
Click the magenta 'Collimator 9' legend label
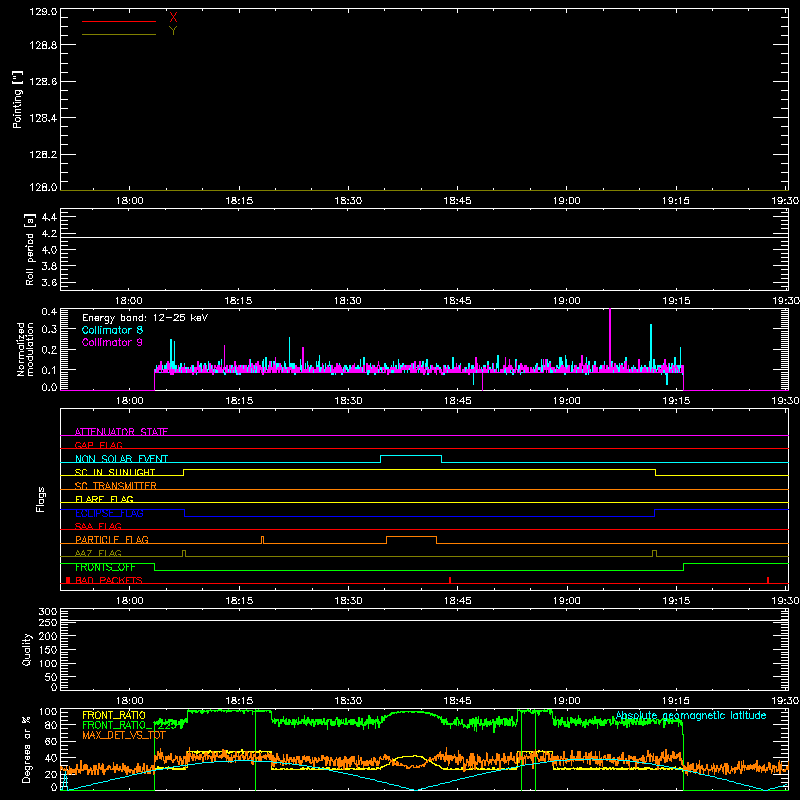112,342
